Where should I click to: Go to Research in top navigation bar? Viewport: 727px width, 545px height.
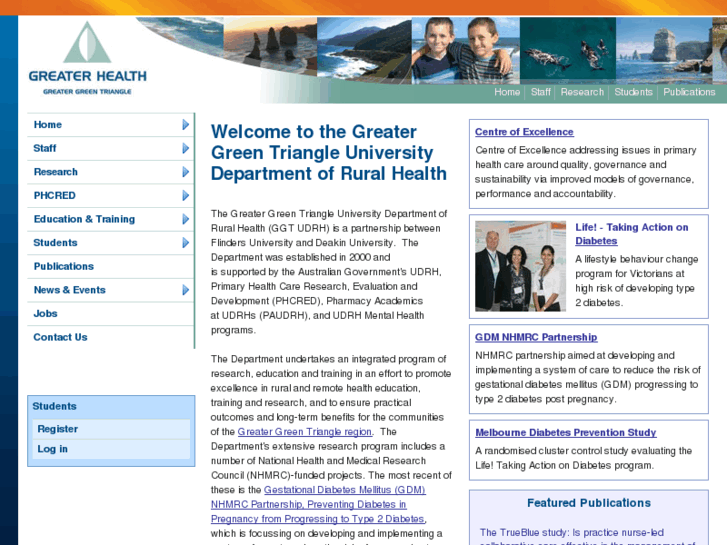[582, 92]
